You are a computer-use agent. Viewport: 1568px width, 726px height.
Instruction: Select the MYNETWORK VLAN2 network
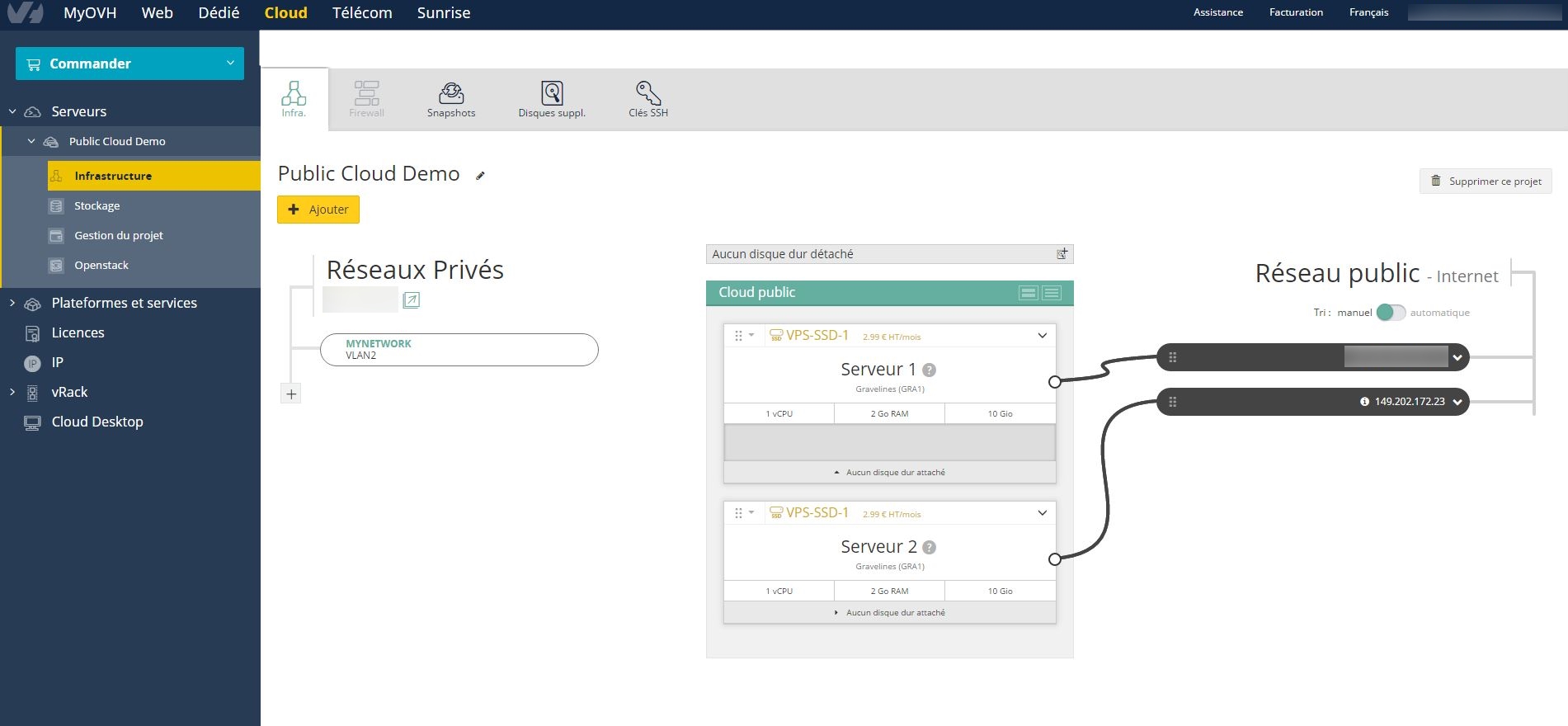pos(459,350)
